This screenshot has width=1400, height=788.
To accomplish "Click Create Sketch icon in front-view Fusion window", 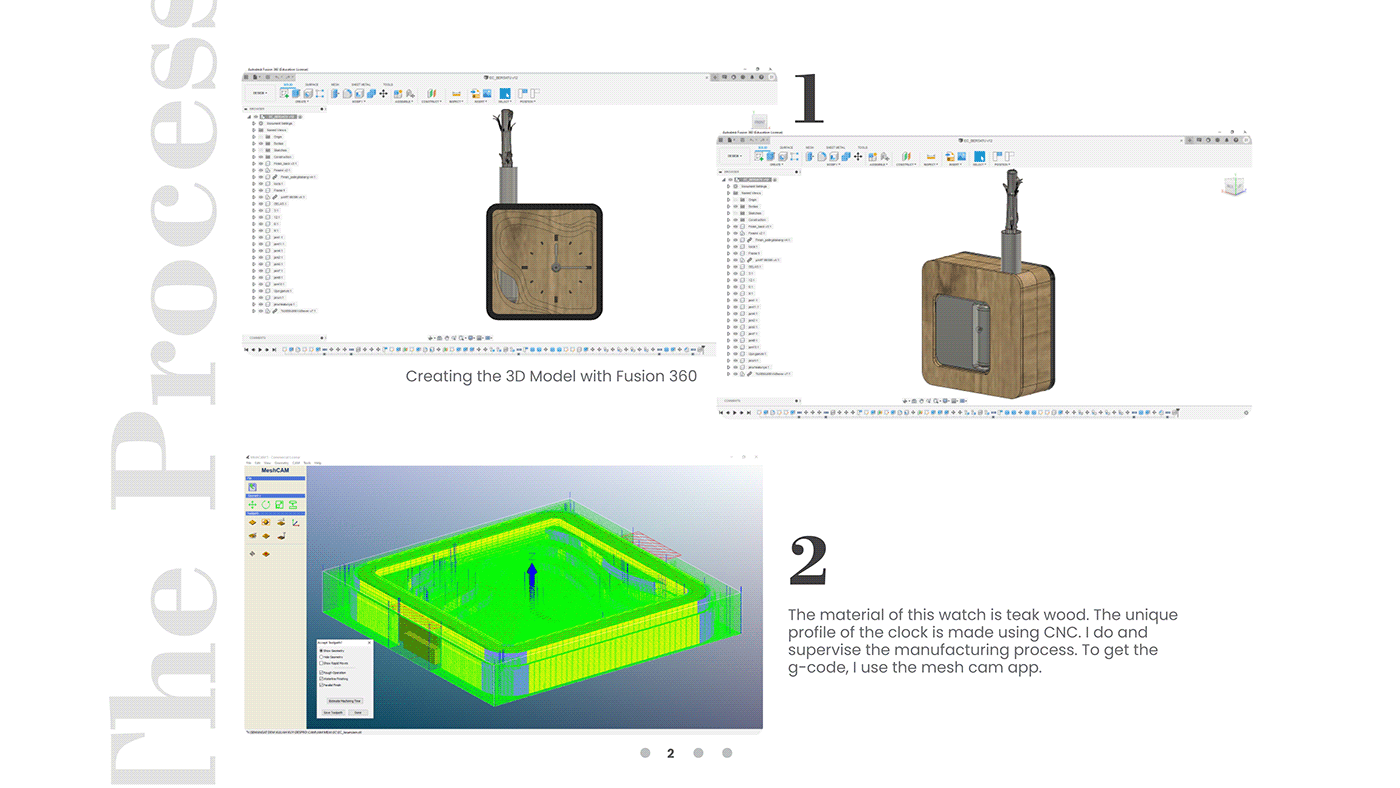I will pyautogui.click(x=284, y=93).
